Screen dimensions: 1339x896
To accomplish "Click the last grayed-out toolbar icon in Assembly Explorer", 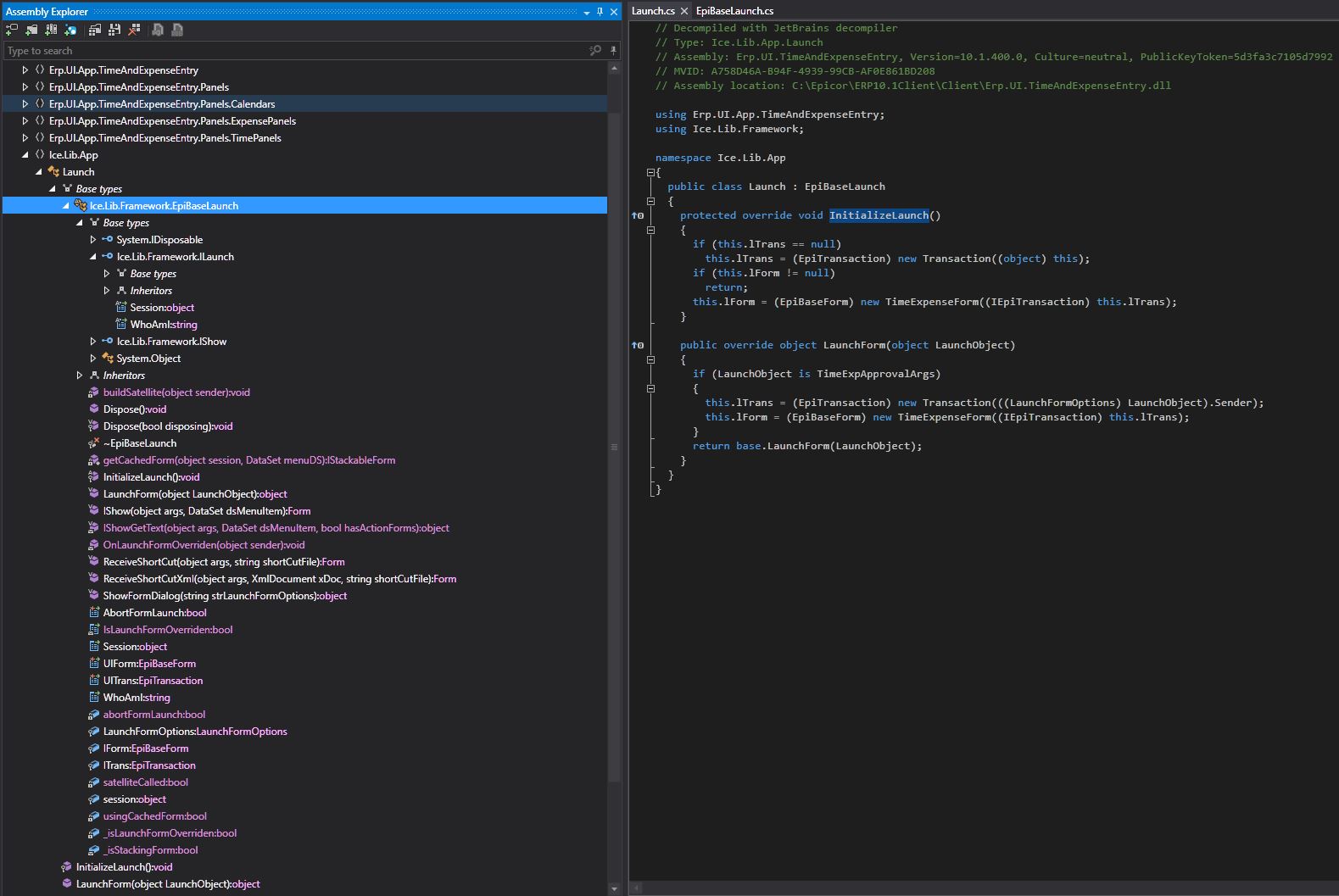I will (x=177, y=30).
